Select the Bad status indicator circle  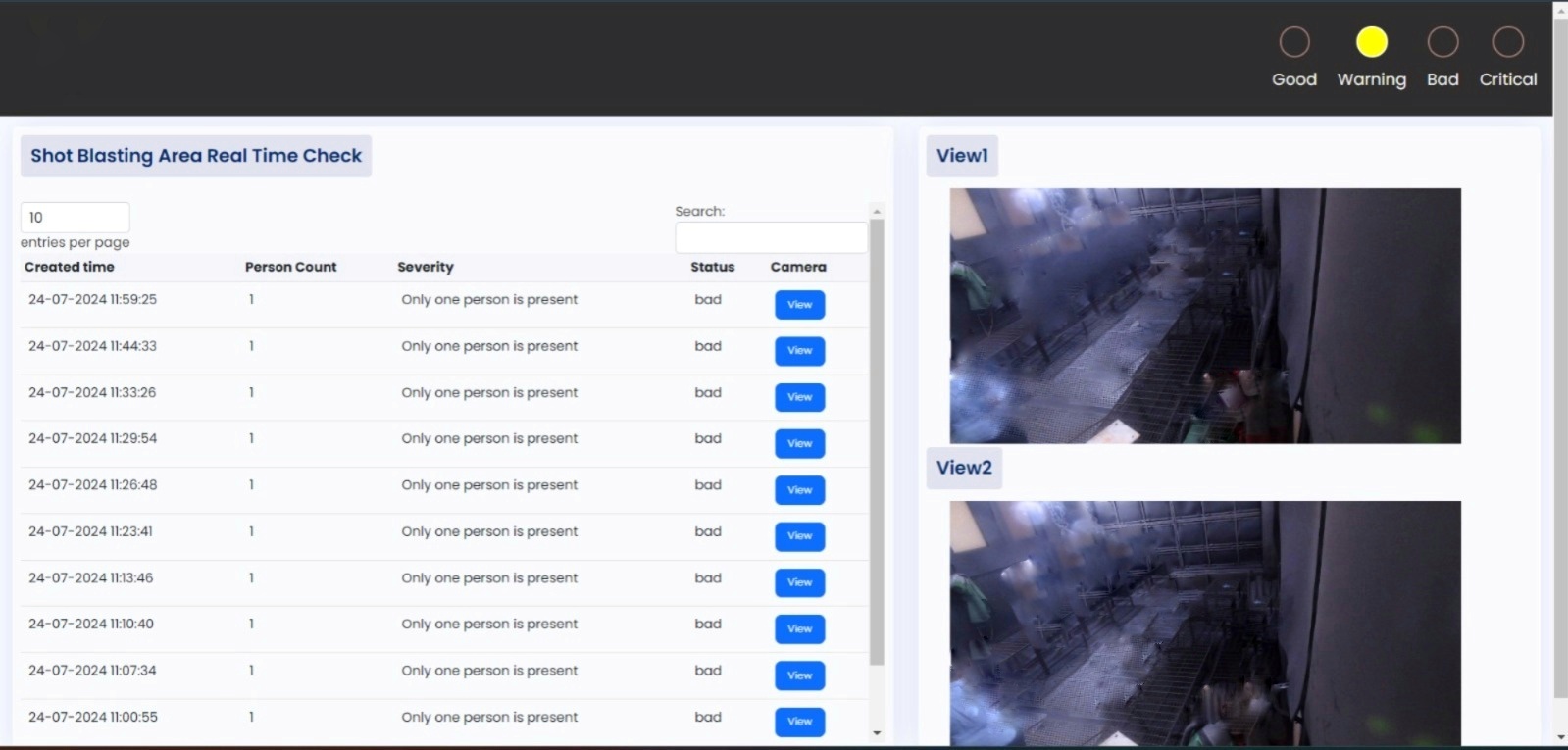1442,42
